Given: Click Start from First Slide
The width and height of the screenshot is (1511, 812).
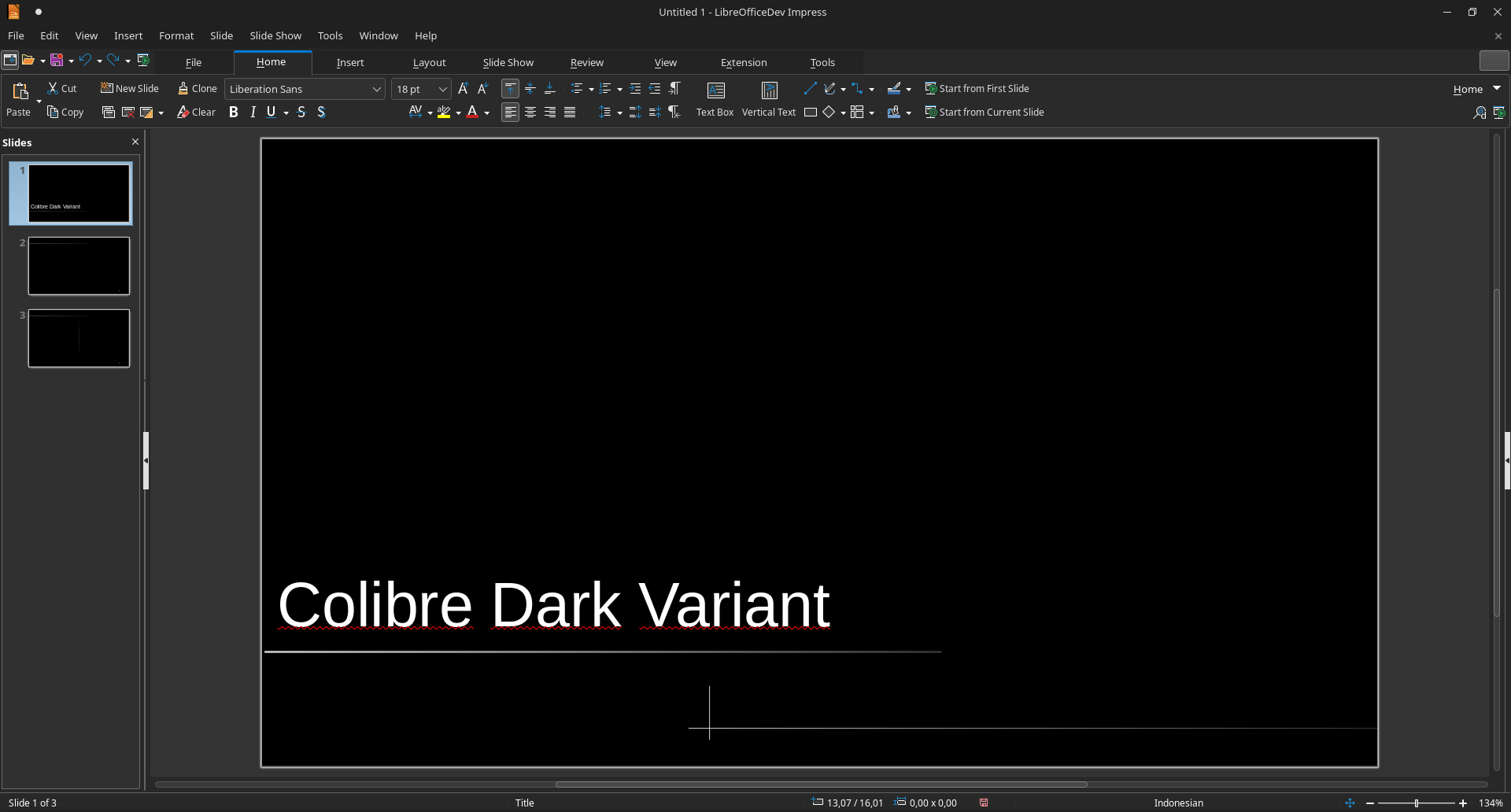Looking at the screenshot, I should (977, 89).
